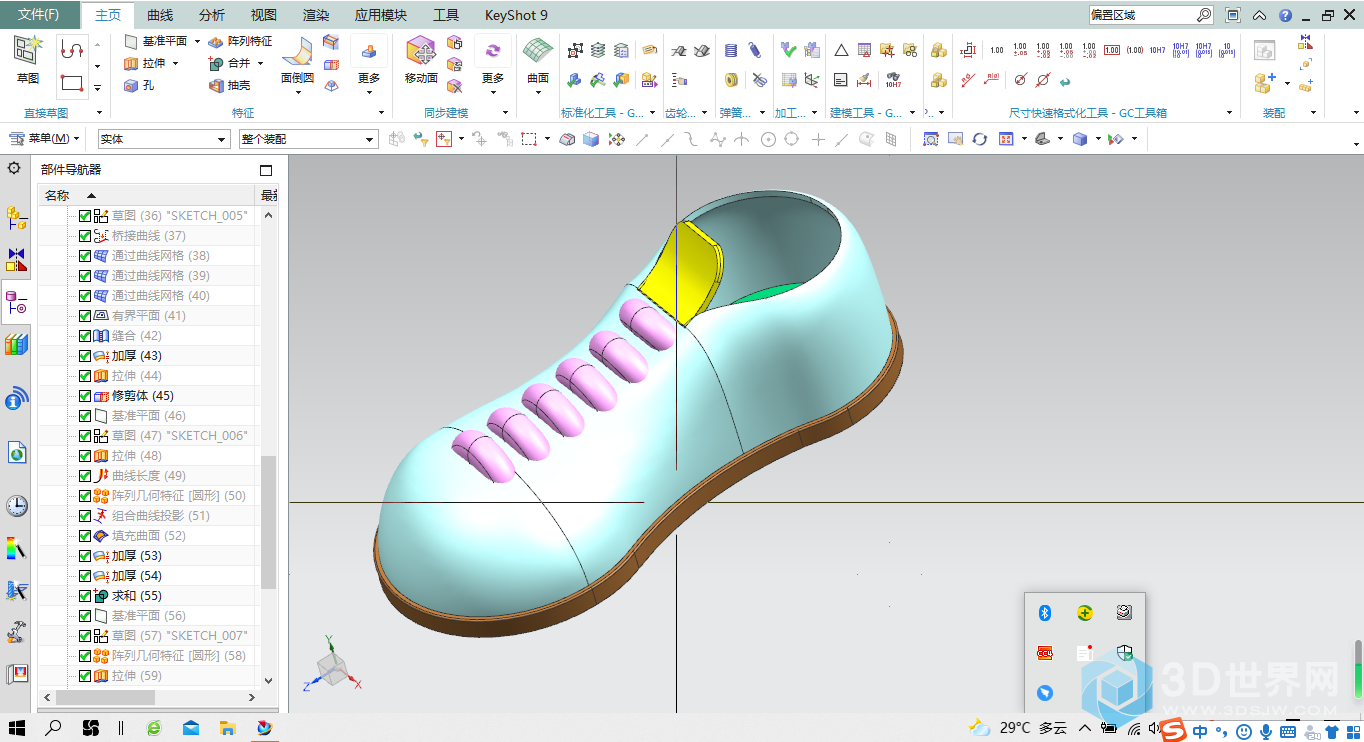Click the 名称 column header to sort

click(x=147, y=195)
